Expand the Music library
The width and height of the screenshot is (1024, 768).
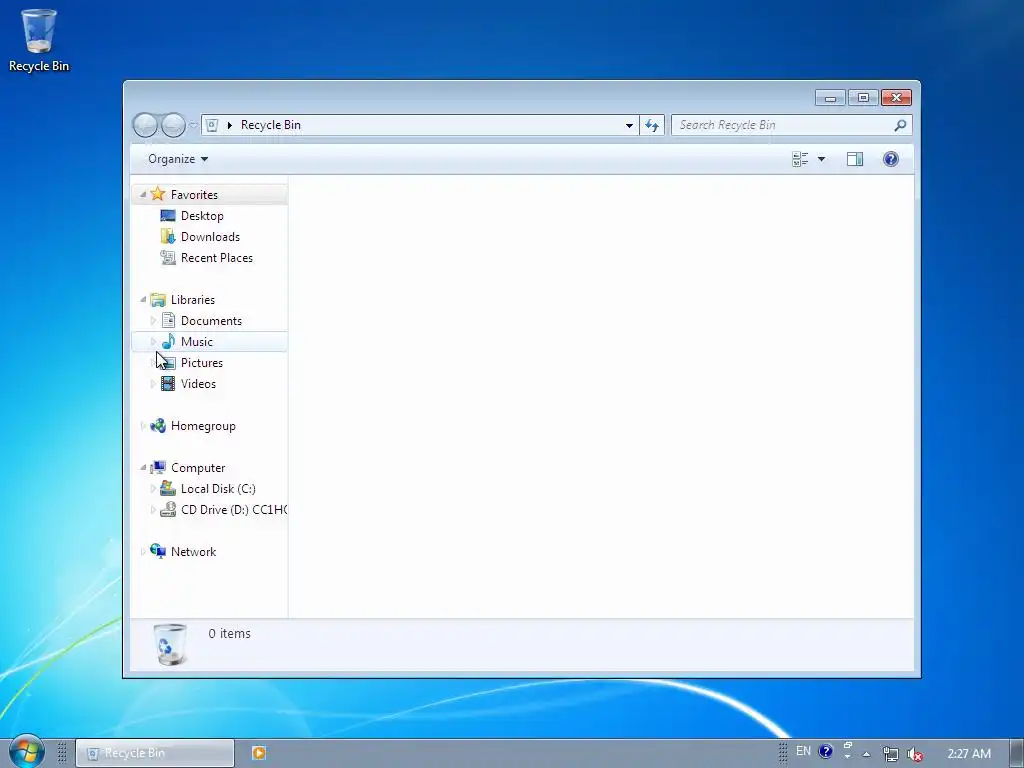click(153, 342)
